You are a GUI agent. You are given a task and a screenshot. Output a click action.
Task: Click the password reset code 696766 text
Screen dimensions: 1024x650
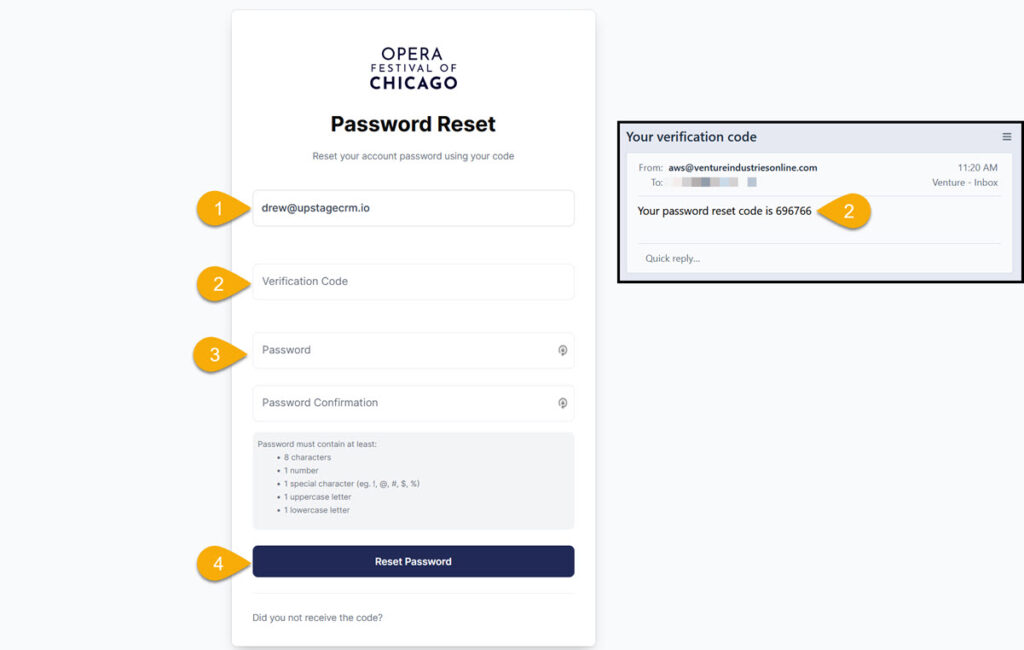[793, 211]
